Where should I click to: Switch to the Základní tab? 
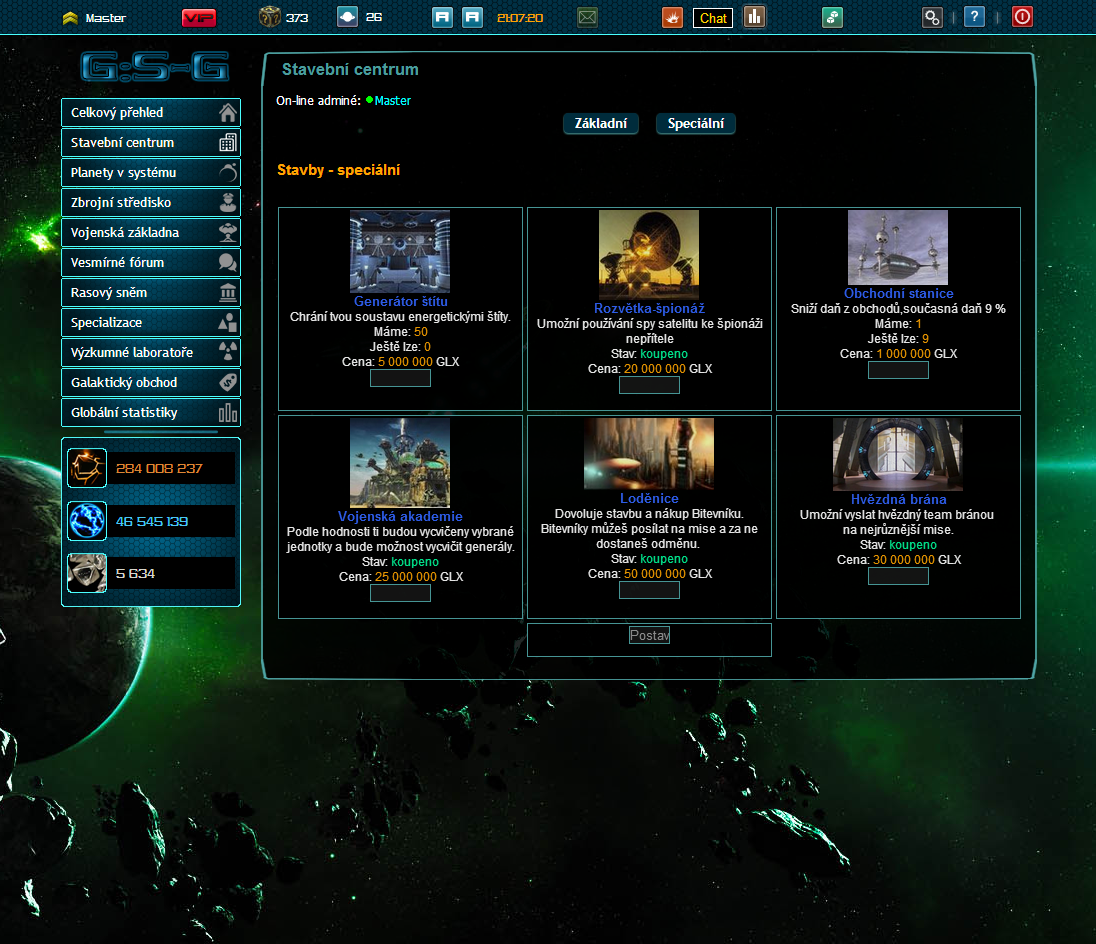click(600, 124)
